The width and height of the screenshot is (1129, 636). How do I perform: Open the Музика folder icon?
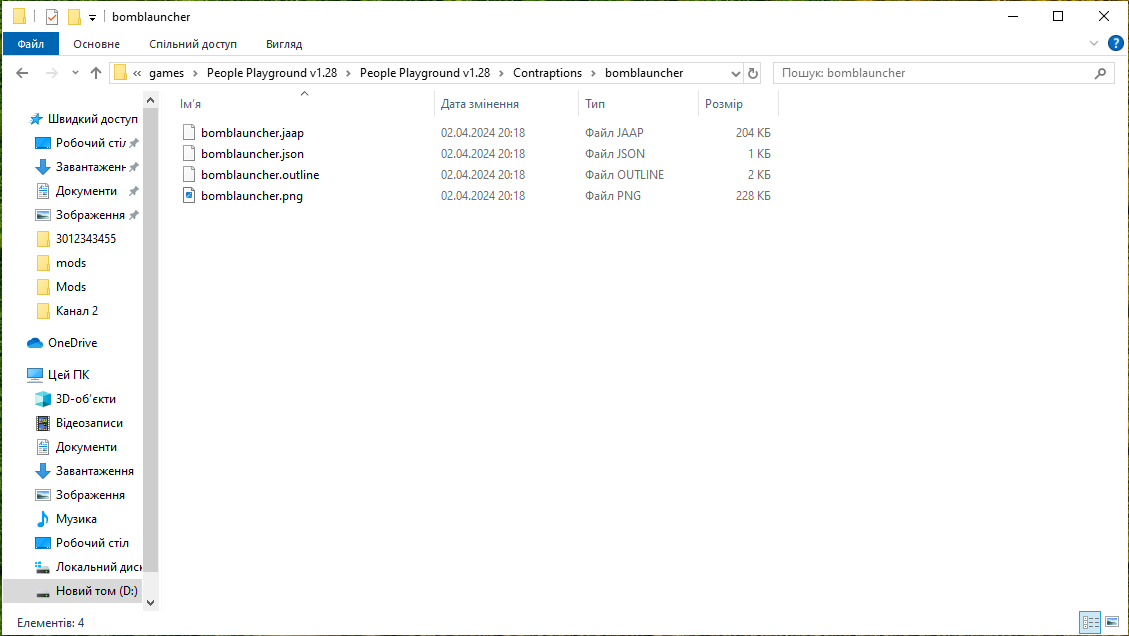point(43,519)
